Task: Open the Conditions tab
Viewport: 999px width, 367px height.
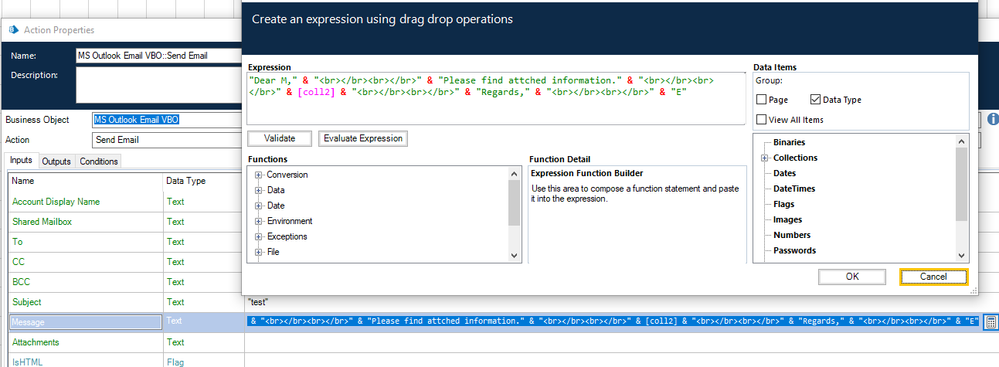Action: point(98,162)
